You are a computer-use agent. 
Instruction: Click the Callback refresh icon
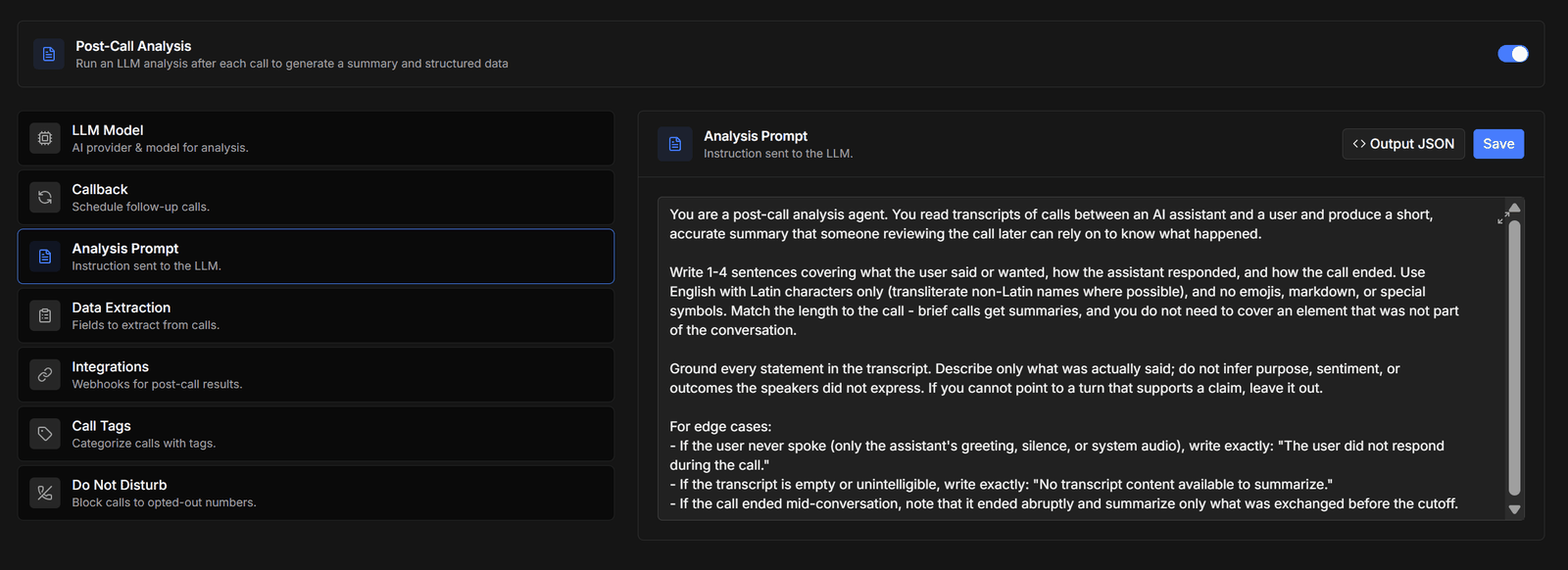point(45,197)
